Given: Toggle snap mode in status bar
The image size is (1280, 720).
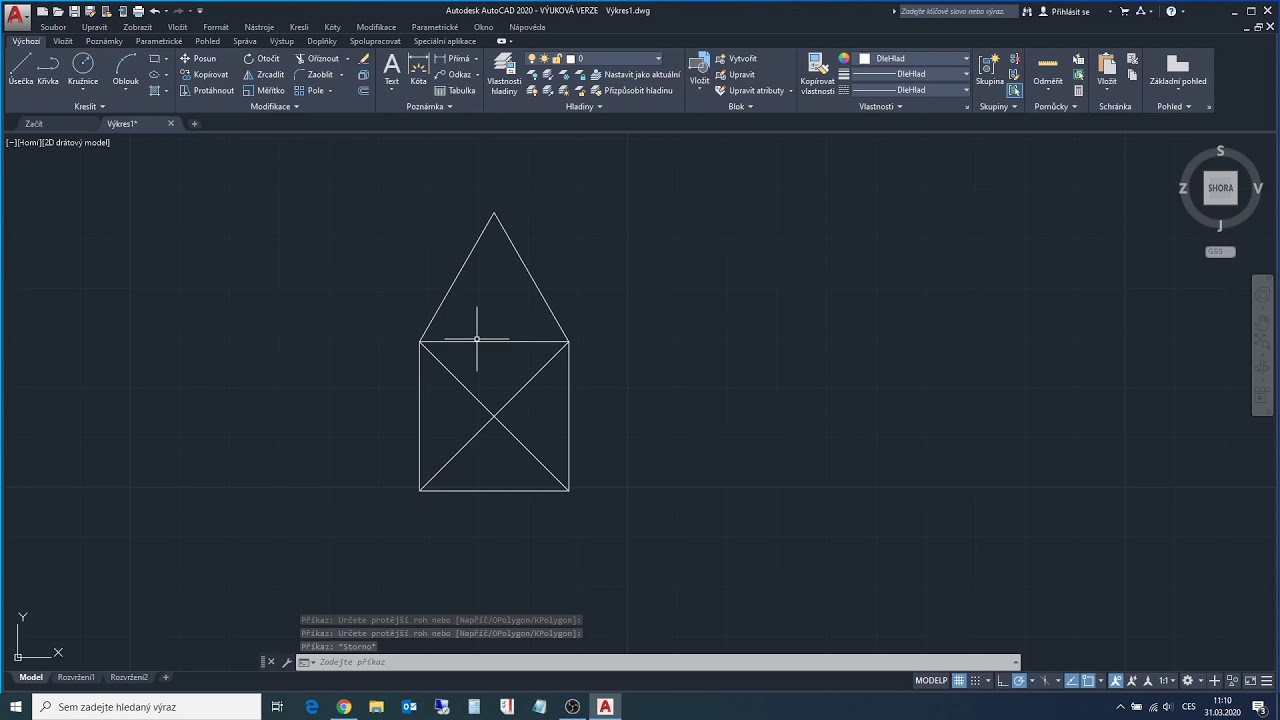Looking at the screenshot, I should click(x=977, y=681).
